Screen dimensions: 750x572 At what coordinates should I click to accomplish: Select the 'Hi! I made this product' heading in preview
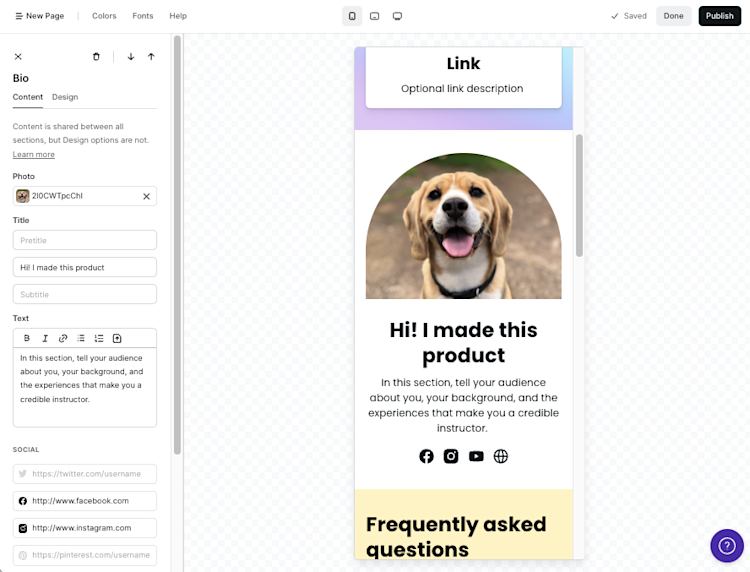(x=463, y=342)
